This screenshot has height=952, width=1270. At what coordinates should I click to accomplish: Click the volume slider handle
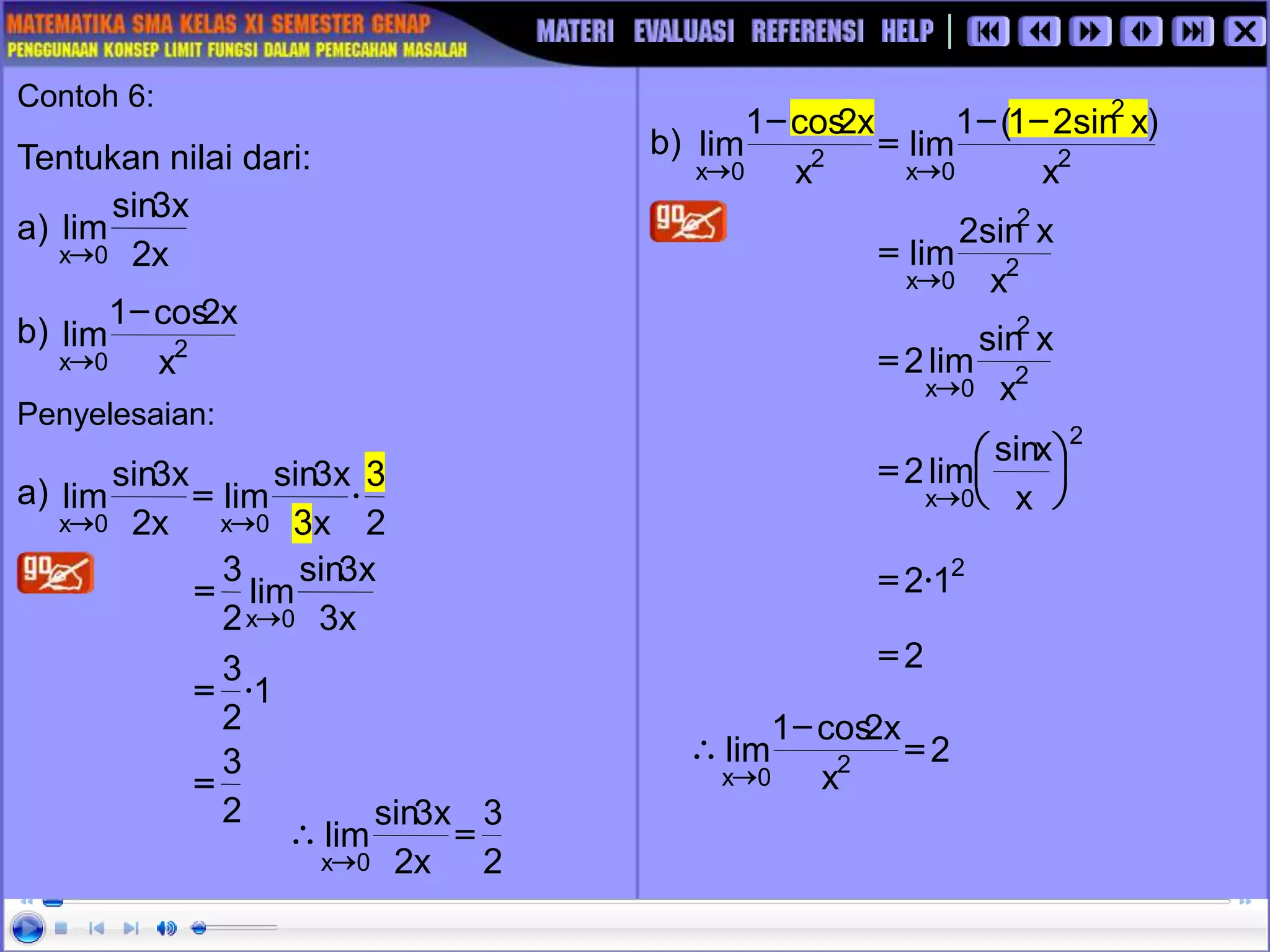[x=198, y=928]
